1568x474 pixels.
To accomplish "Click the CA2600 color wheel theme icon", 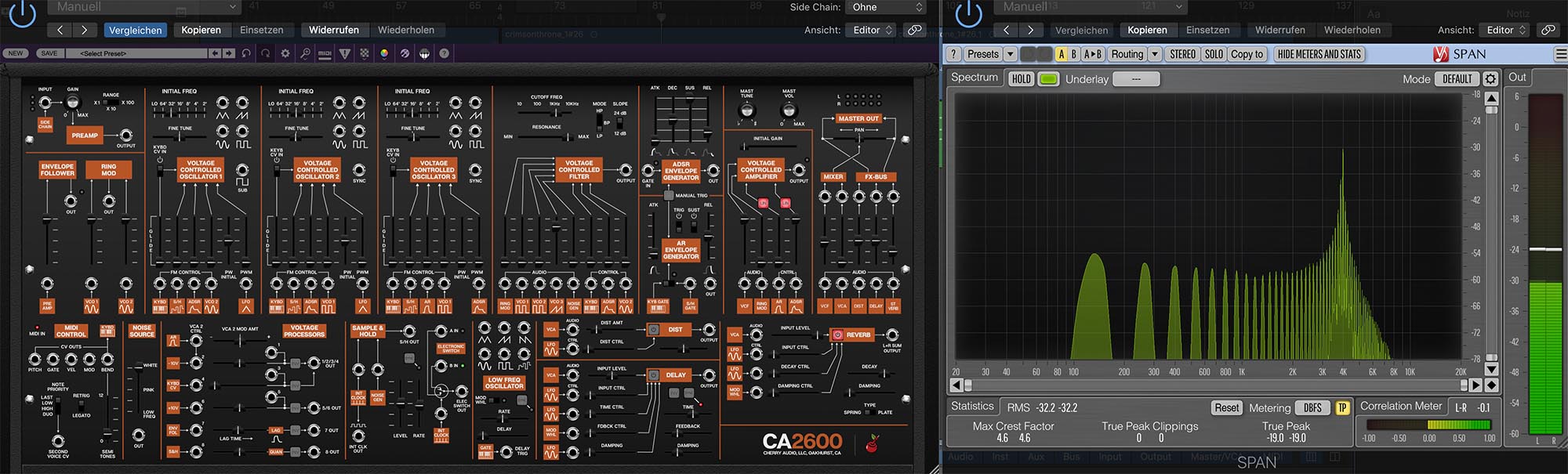I will (x=384, y=53).
